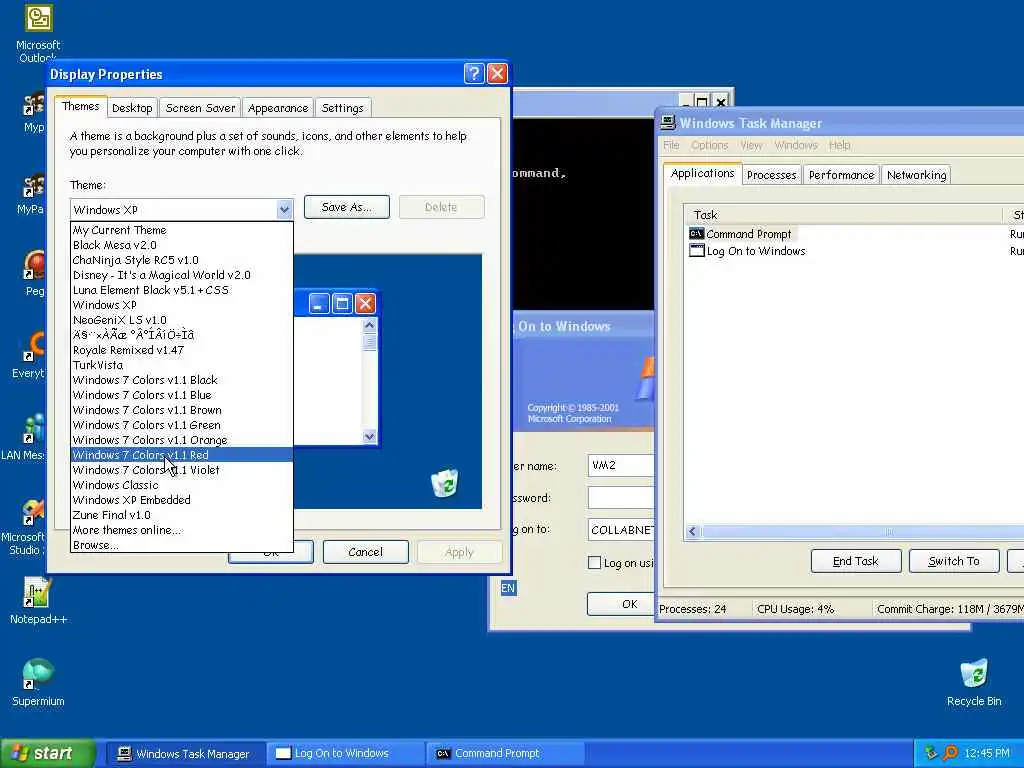Click the Display Properties help question-mark icon
The image size is (1024, 768).
474,74
